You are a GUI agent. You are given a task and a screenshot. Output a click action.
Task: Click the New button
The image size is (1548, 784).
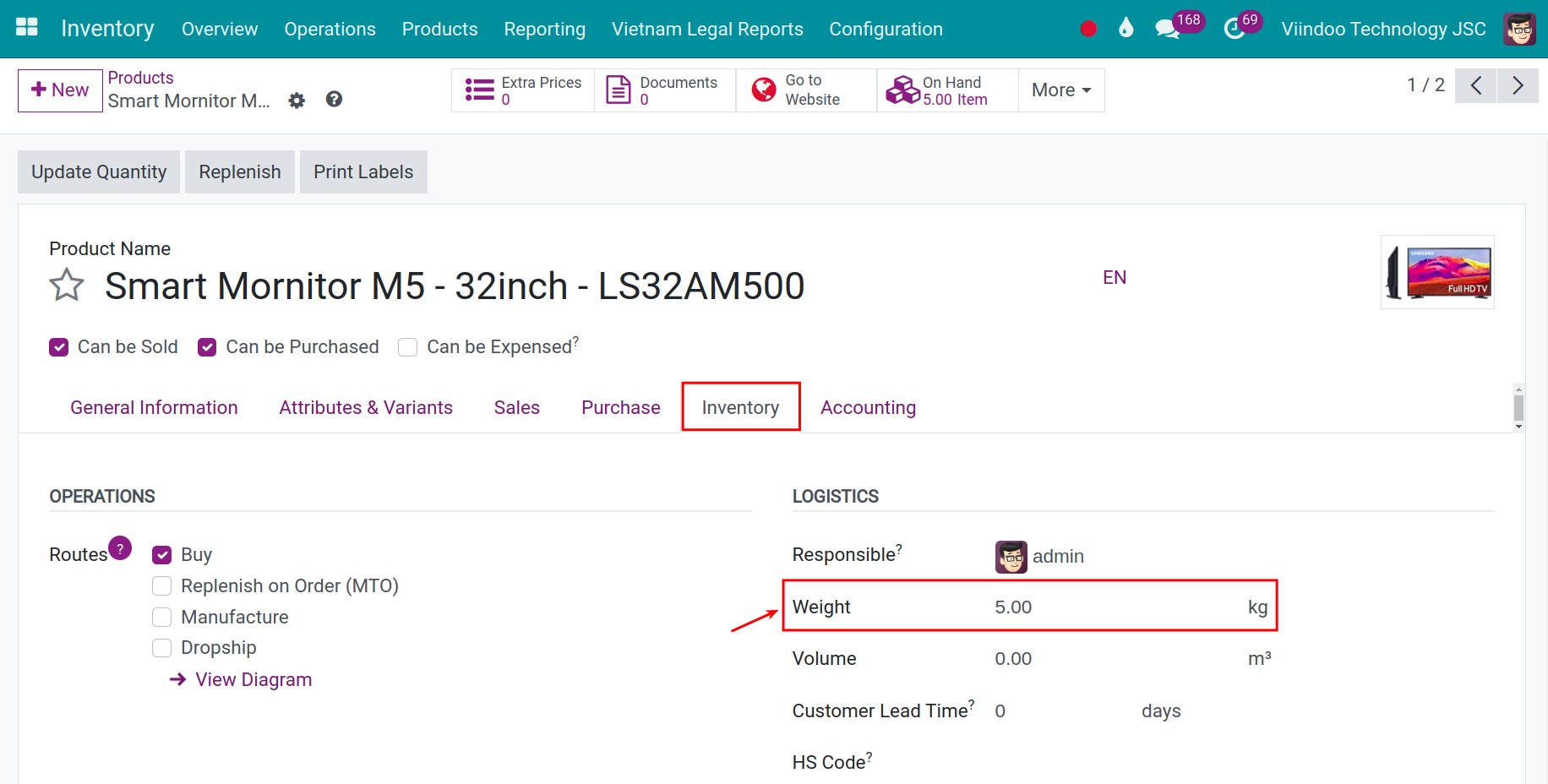click(x=60, y=90)
